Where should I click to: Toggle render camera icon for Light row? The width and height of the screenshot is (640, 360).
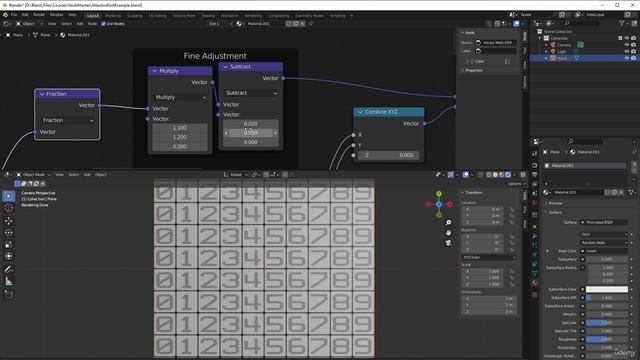(x=633, y=51)
